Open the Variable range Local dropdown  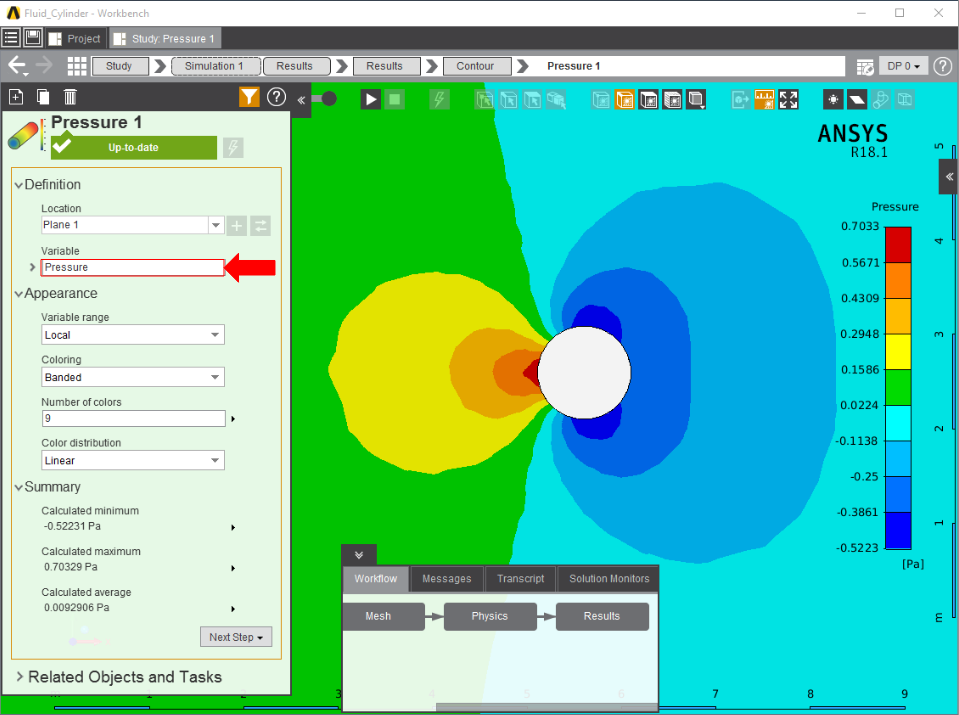coord(215,335)
